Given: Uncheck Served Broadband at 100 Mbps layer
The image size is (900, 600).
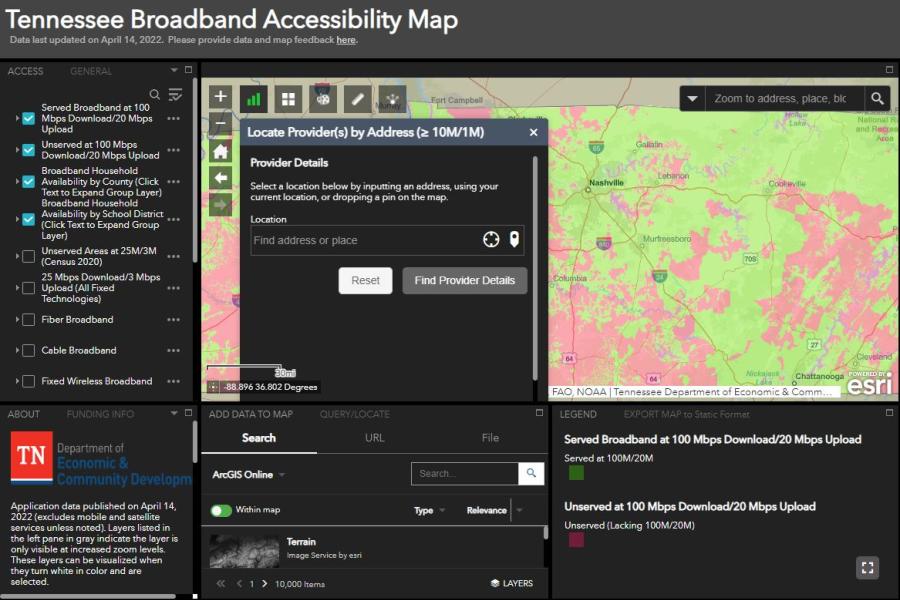Looking at the screenshot, I should tap(29, 118).
